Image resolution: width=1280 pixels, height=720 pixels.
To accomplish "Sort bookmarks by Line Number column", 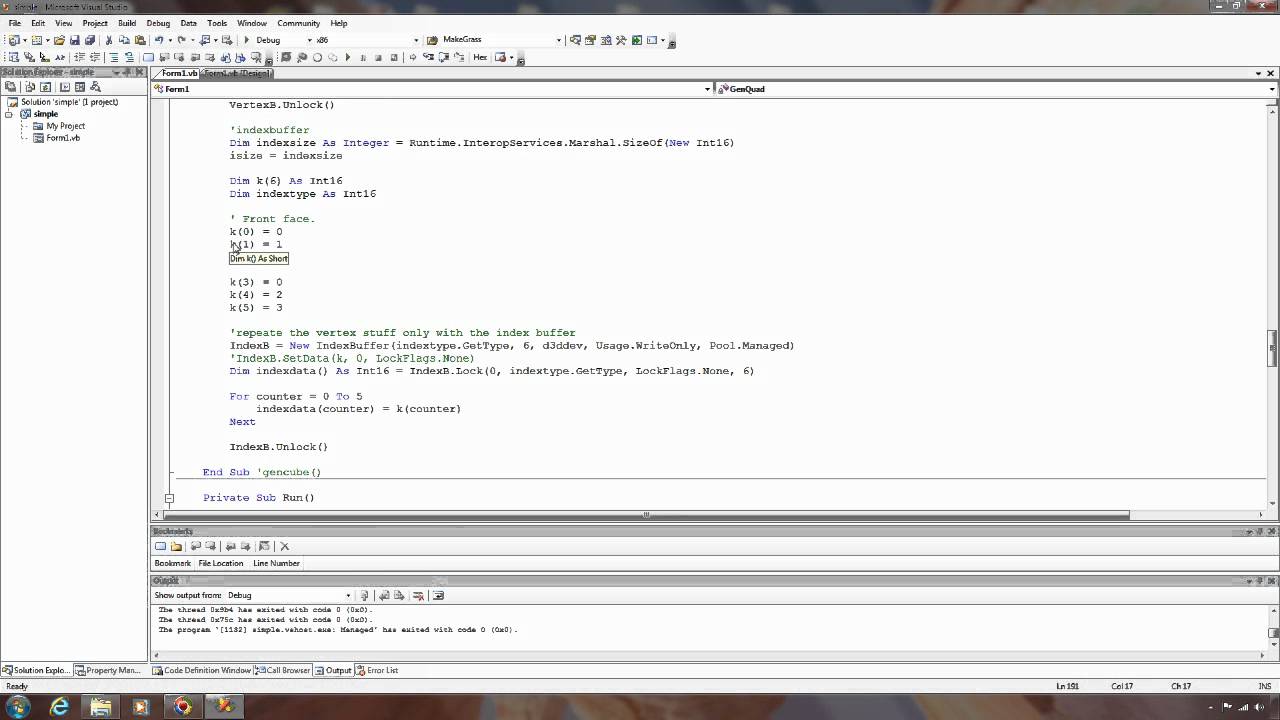I will [x=276, y=563].
